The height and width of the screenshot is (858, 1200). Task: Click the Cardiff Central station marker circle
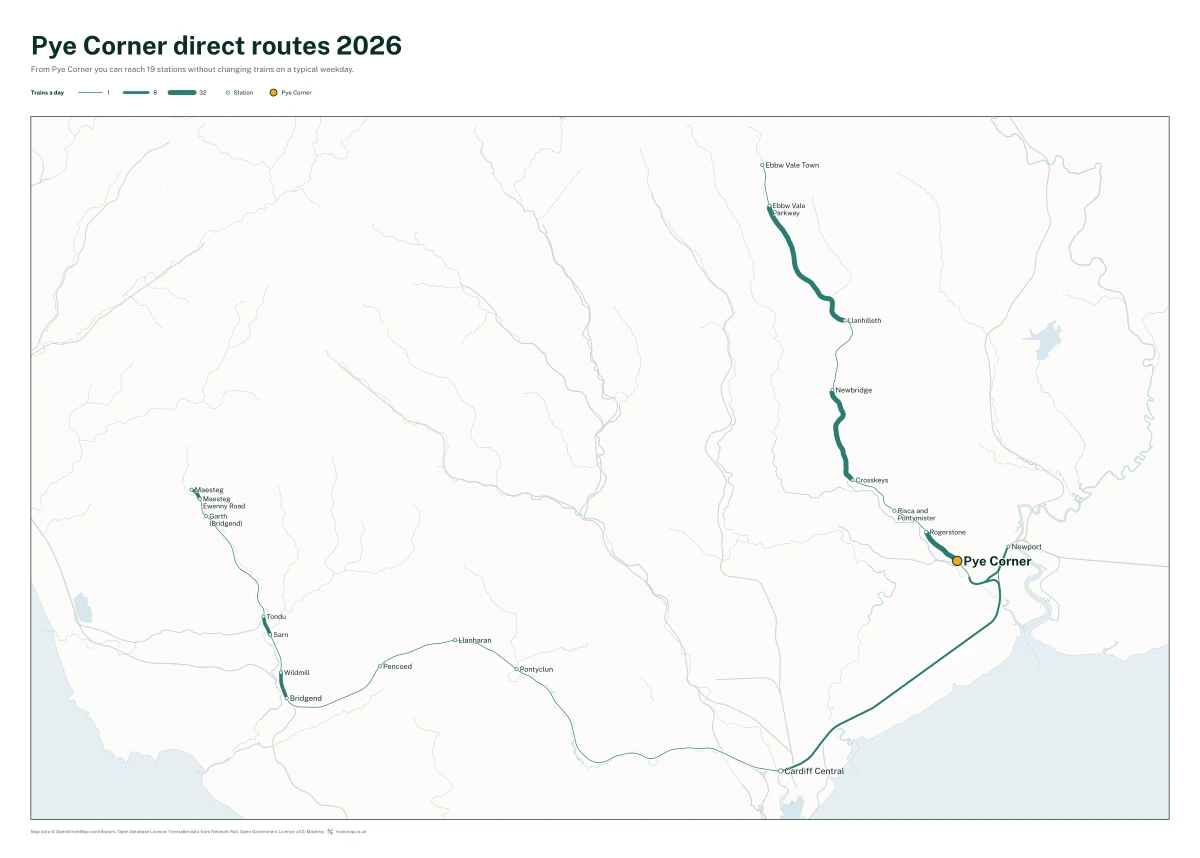coord(781,771)
